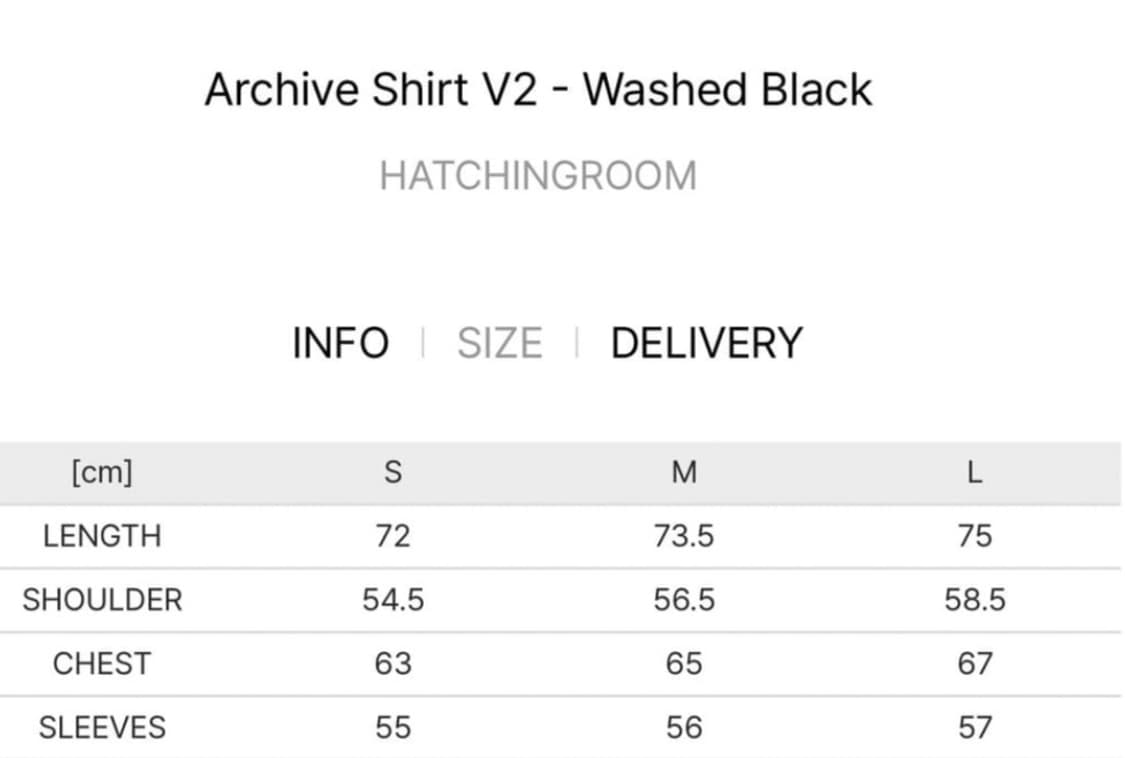Select the L size column header
Image resolution: width=1125 pixels, height=758 pixels.
[975, 472]
